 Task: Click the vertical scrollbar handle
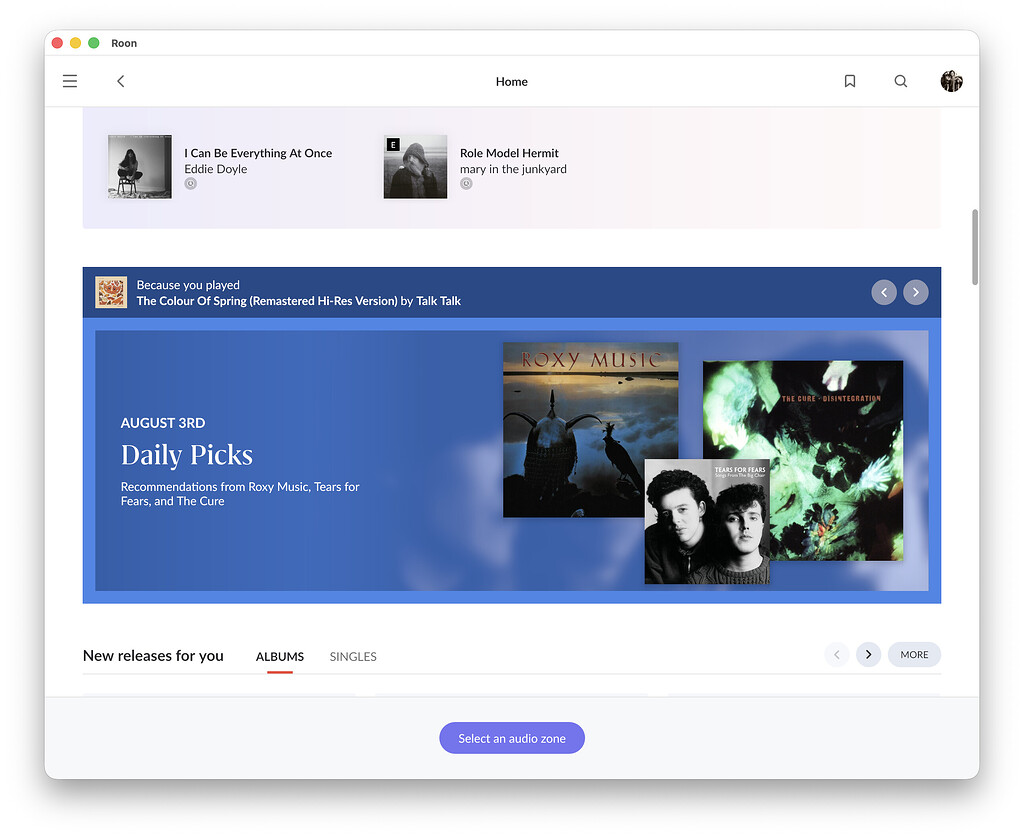(x=974, y=247)
